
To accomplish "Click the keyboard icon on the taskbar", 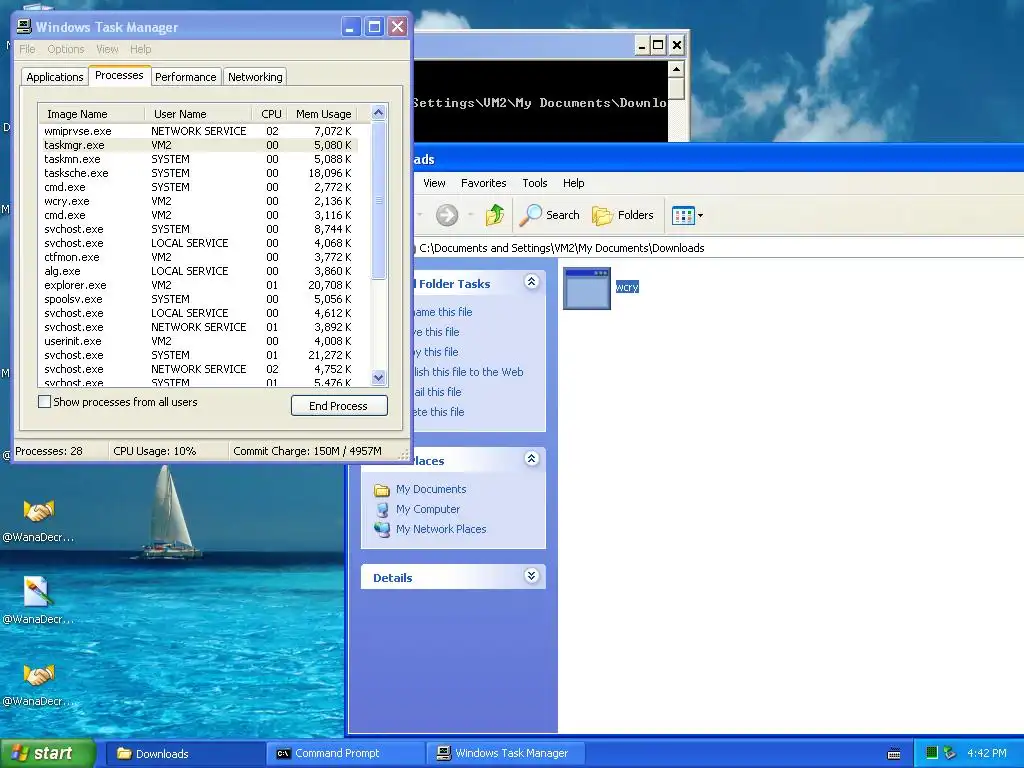I will pyautogui.click(x=894, y=754).
